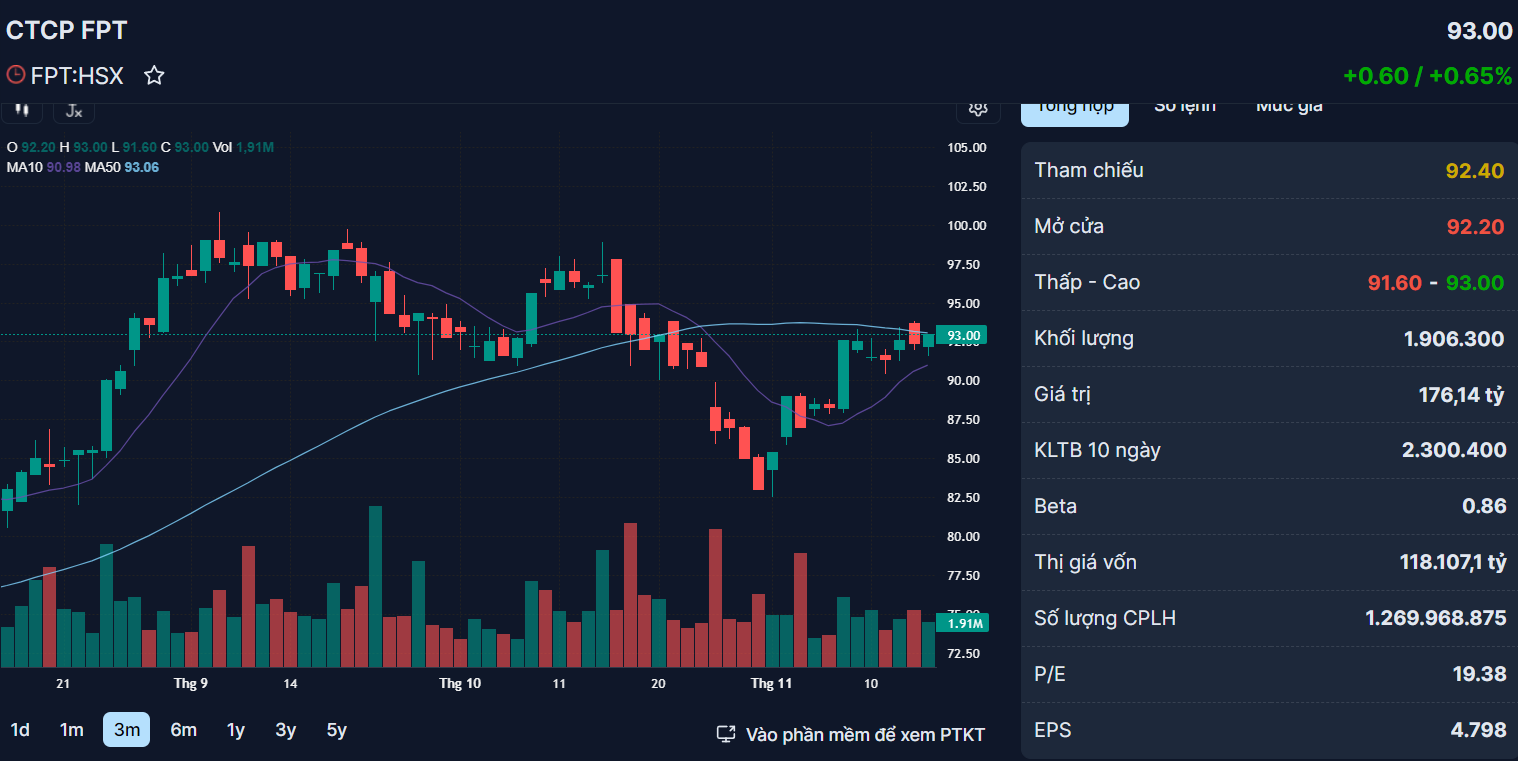The height and width of the screenshot is (761, 1518).
Task: Click the Mở cửa label
Action: click(x=1069, y=226)
